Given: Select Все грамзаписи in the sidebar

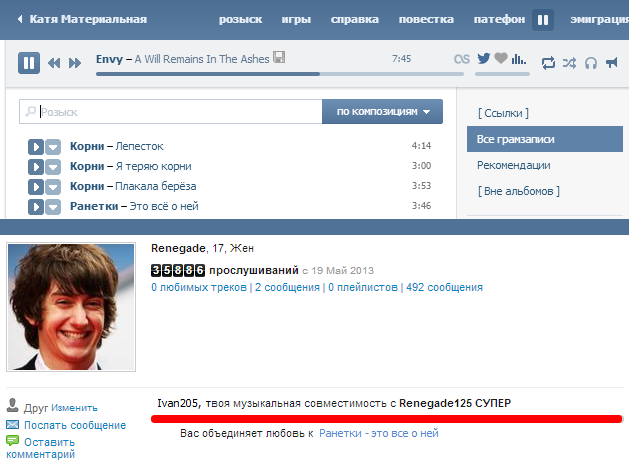Looking at the screenshot, I should [x=545, y=139].
